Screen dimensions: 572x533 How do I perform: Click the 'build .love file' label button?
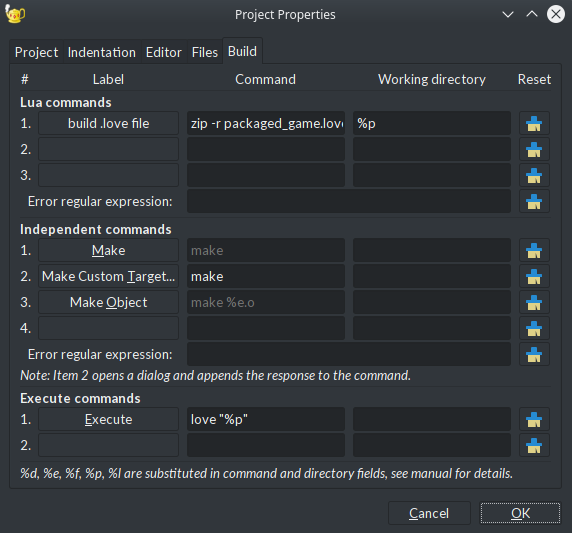click(x=108, y=123)
